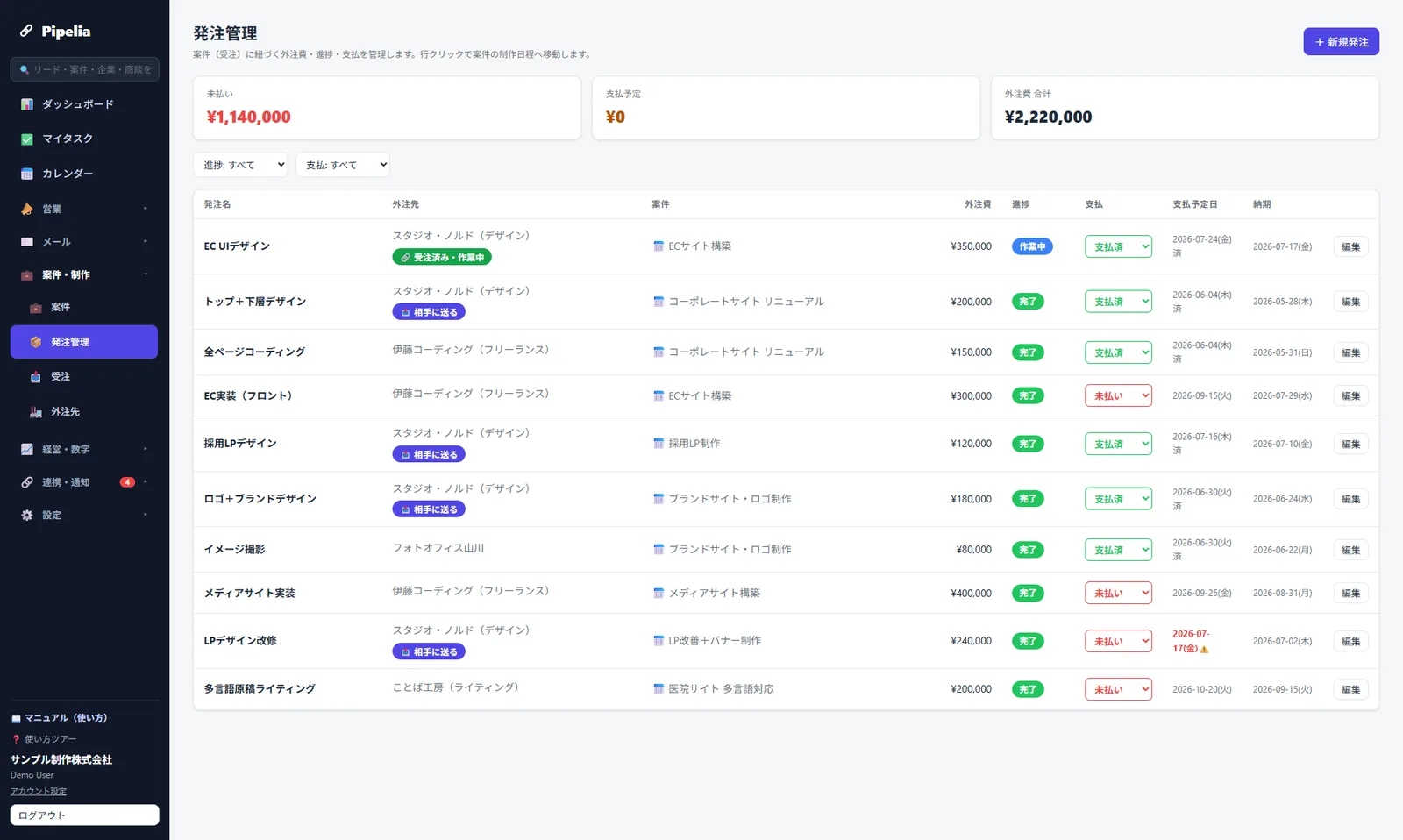The image size is (1403, 840).
Task: Expand the 設定 sidebar section
Action: click(84, 515)
